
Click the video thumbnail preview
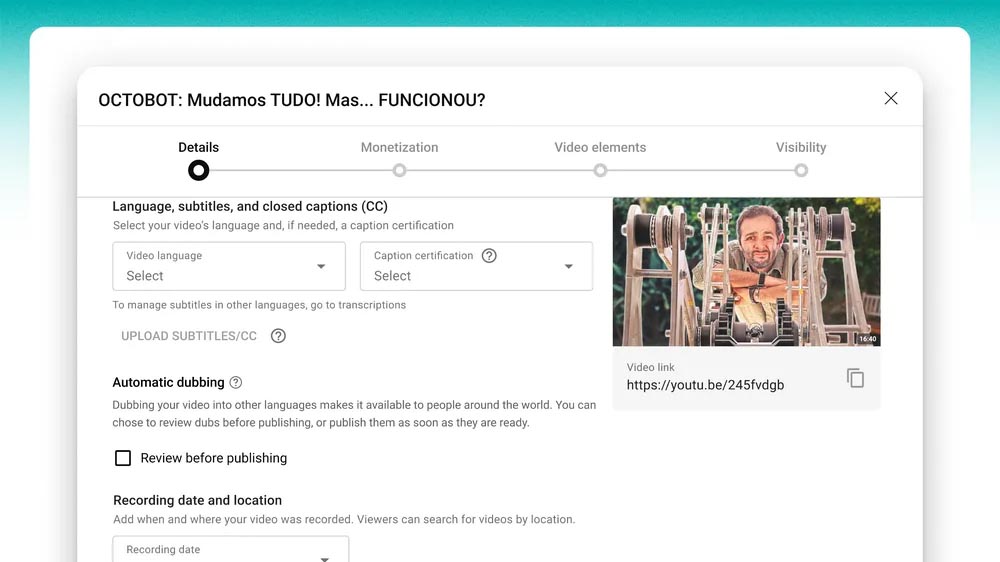click(746, 272)
